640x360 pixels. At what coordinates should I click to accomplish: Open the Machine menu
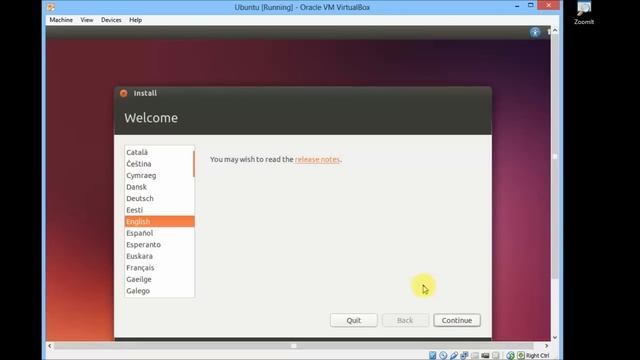click(x=61, y=20)
